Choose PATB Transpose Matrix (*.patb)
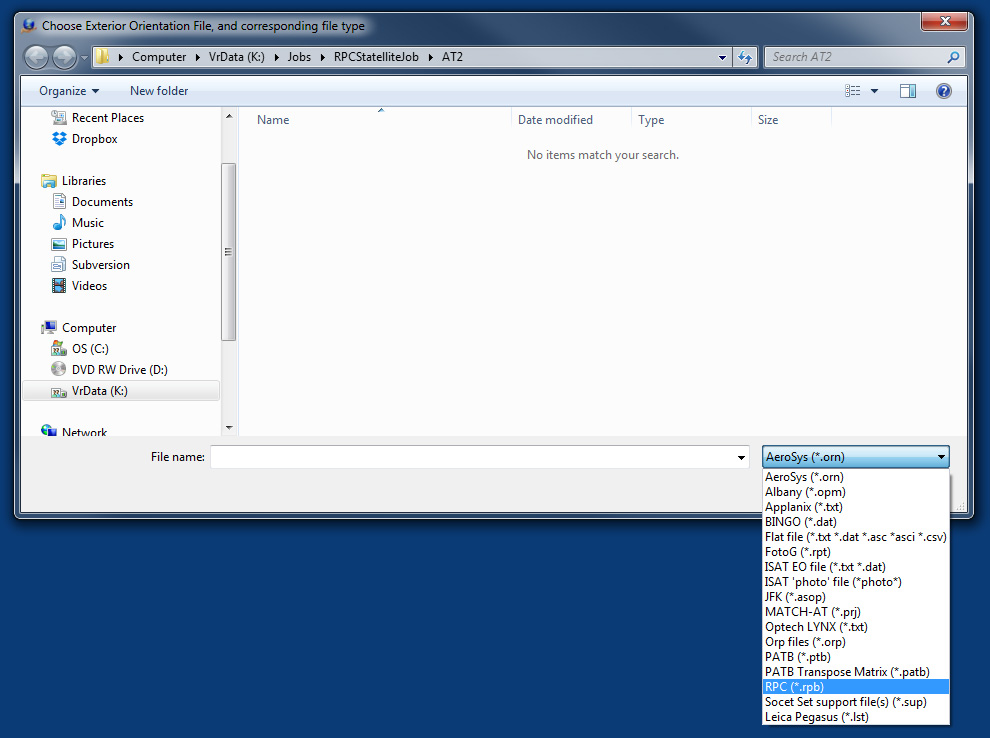Screen dimensions: 990x738 [x=856, y=672]
